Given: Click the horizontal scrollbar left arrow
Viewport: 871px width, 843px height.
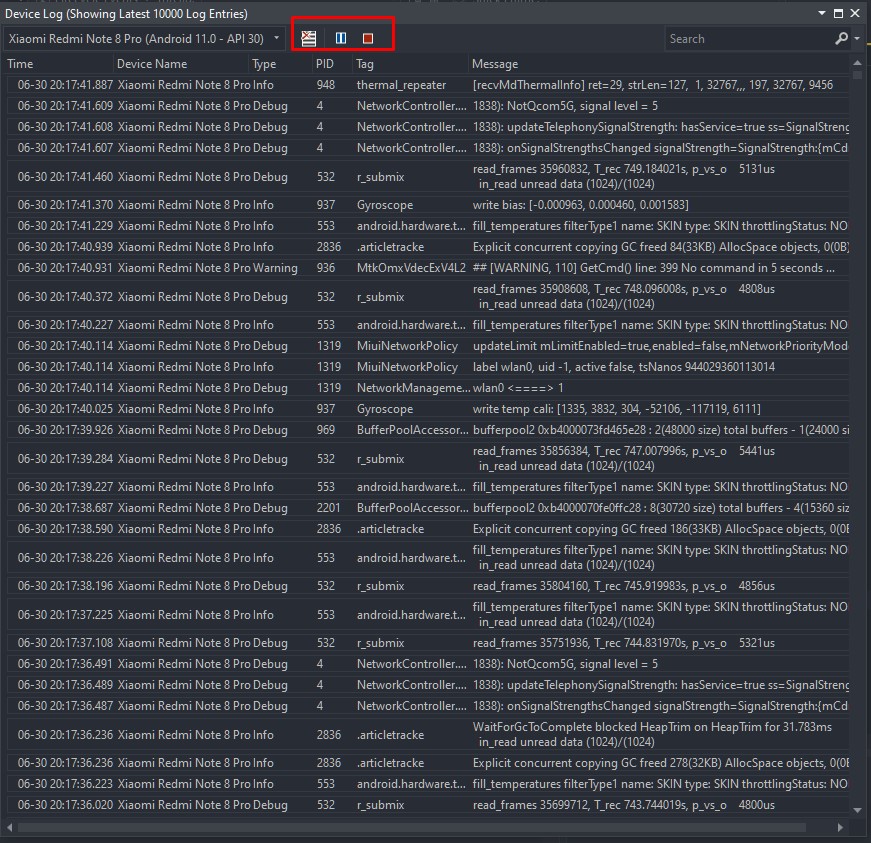Looking at the screenshot, I should coord(9,827).
